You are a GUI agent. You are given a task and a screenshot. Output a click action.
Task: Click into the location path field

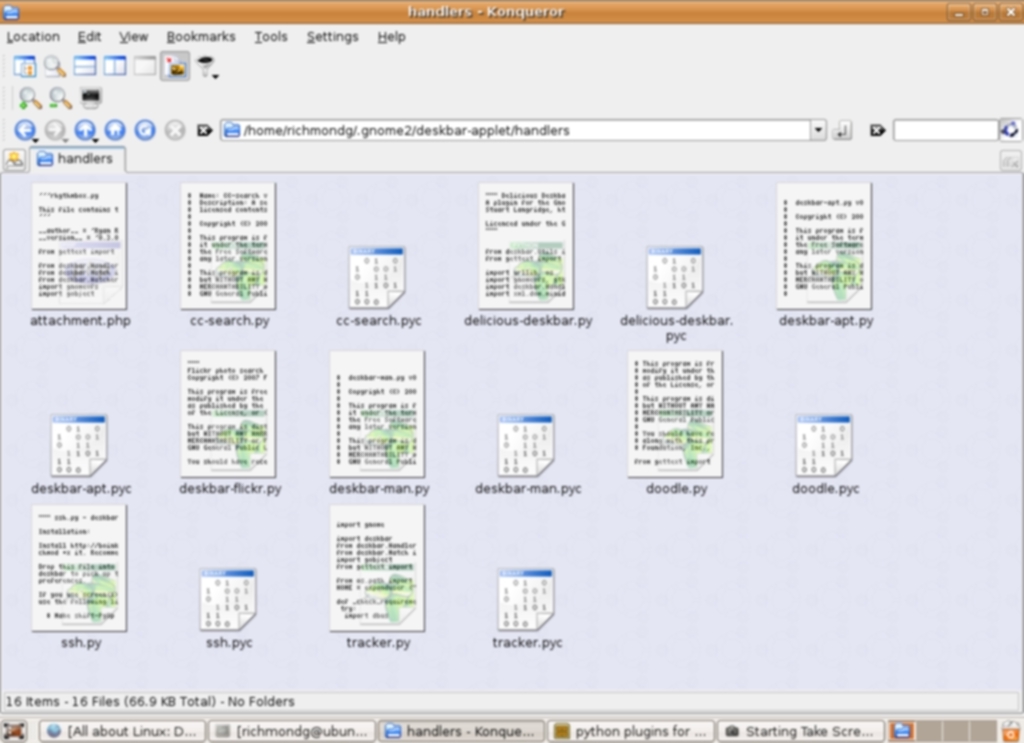click(516, 131)
